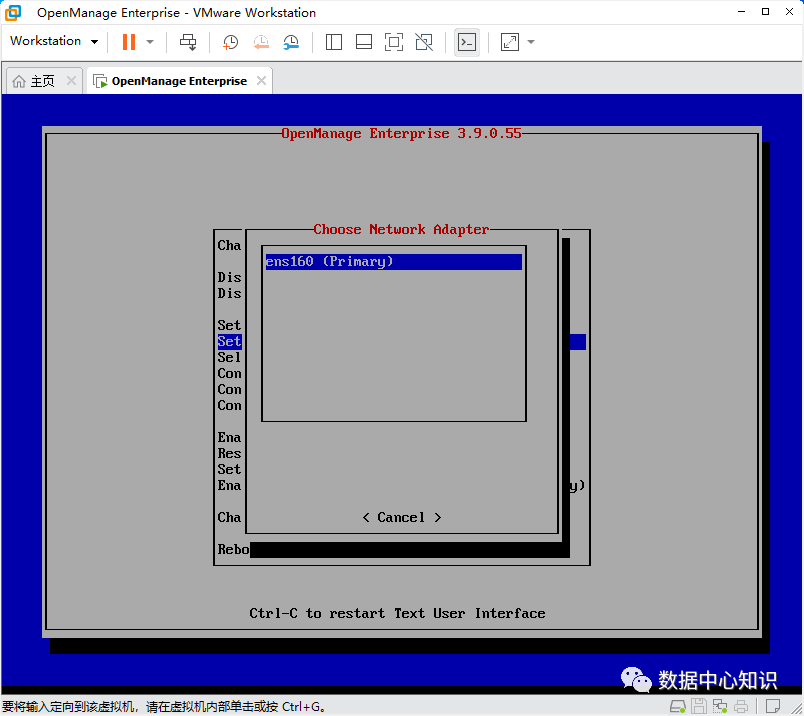Click the OpenManage Enterprise 3.9.0.55 title
This screenshot has width=804, height=716.
pyautogui.click(x=401, y=134)
